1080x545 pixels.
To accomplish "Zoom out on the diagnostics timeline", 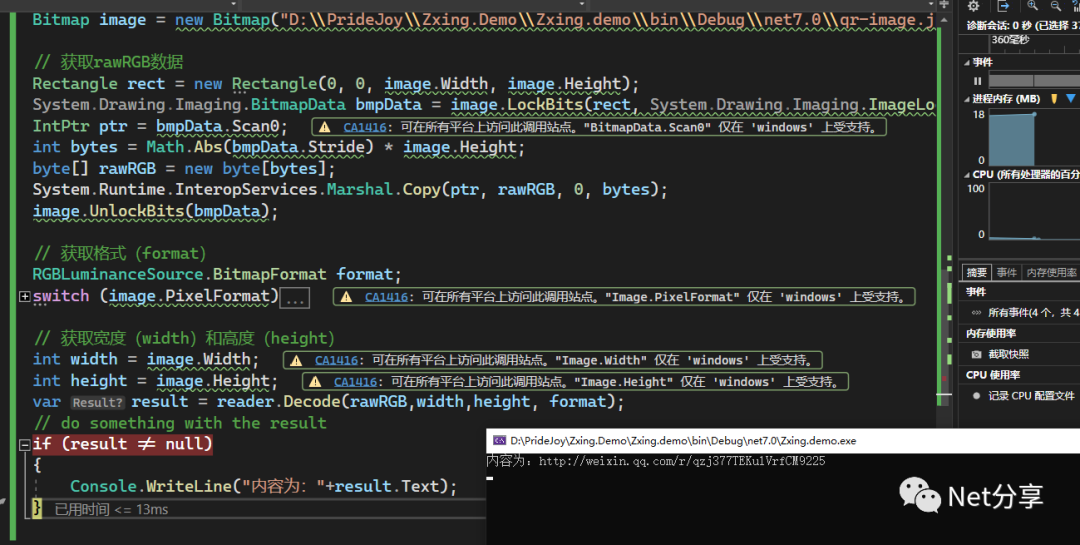I will point(1056,6).
